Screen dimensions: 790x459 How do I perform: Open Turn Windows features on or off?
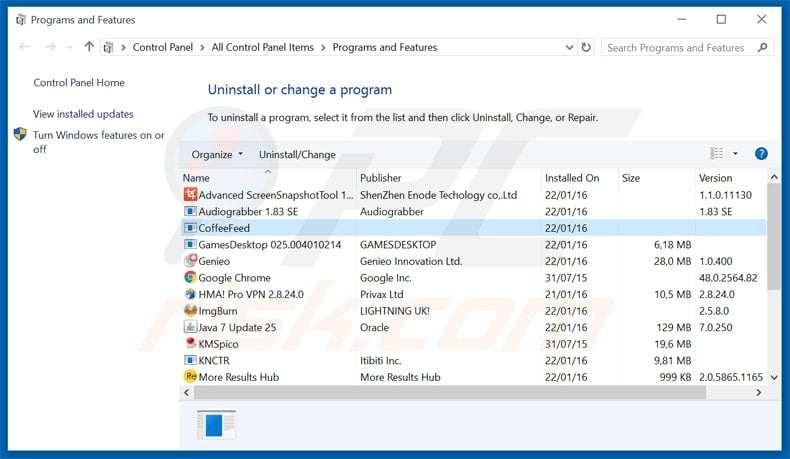click(x=99, y=142)
